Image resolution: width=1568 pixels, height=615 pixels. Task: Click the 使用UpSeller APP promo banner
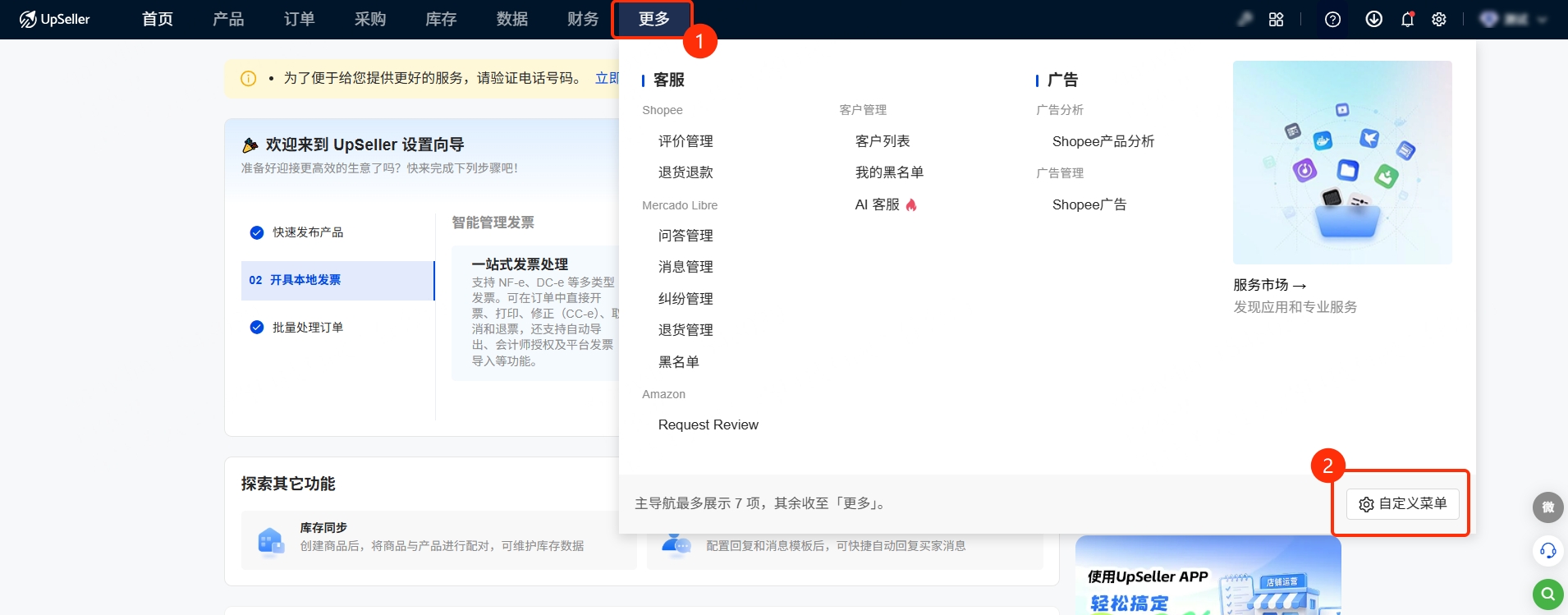1208,576
